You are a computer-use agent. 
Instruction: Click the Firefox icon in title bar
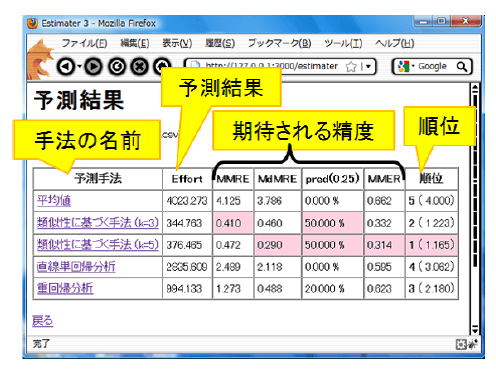click(32, 23)
